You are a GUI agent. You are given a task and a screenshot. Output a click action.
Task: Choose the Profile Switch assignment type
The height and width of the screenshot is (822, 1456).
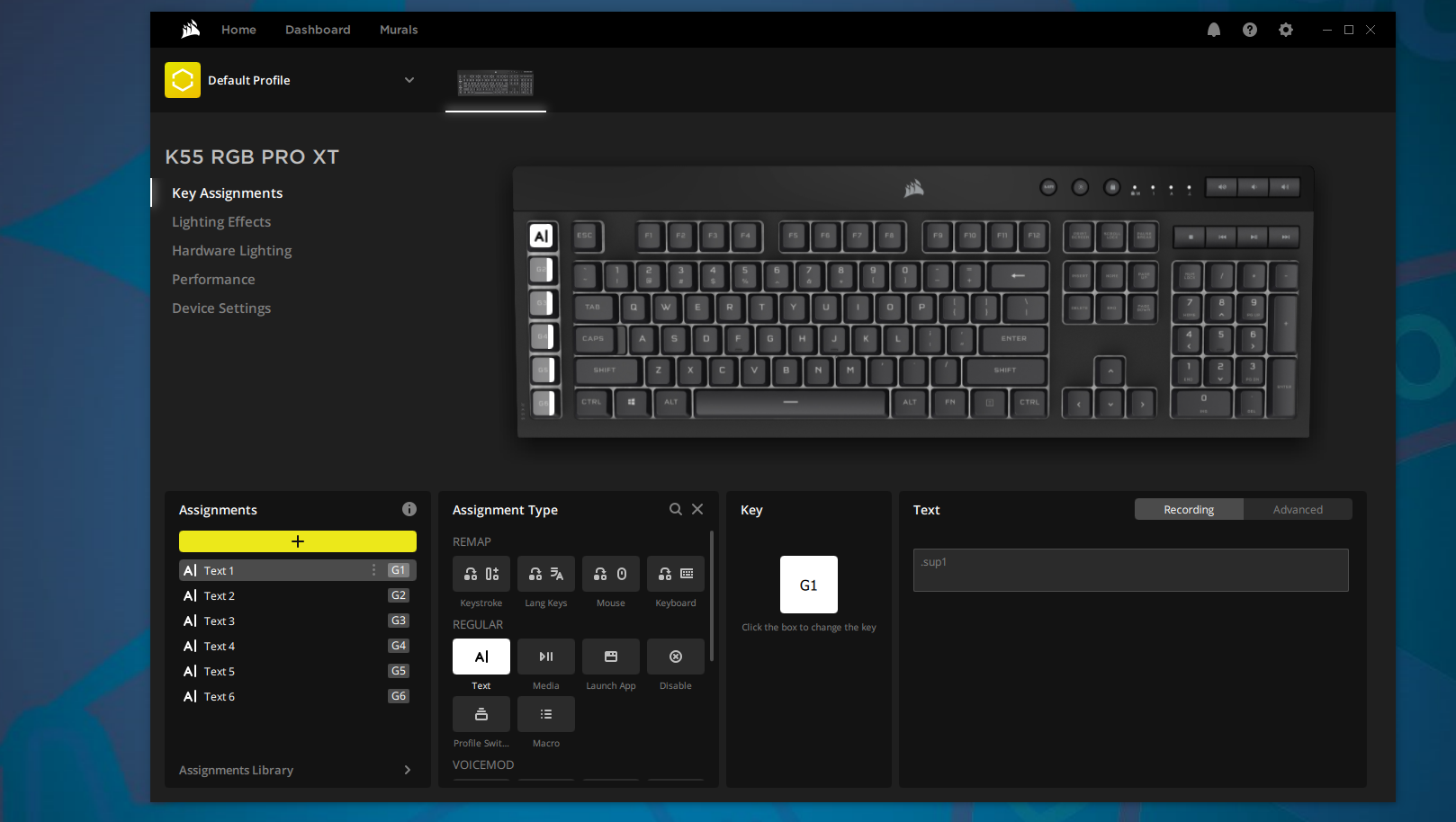click(481, 714)
